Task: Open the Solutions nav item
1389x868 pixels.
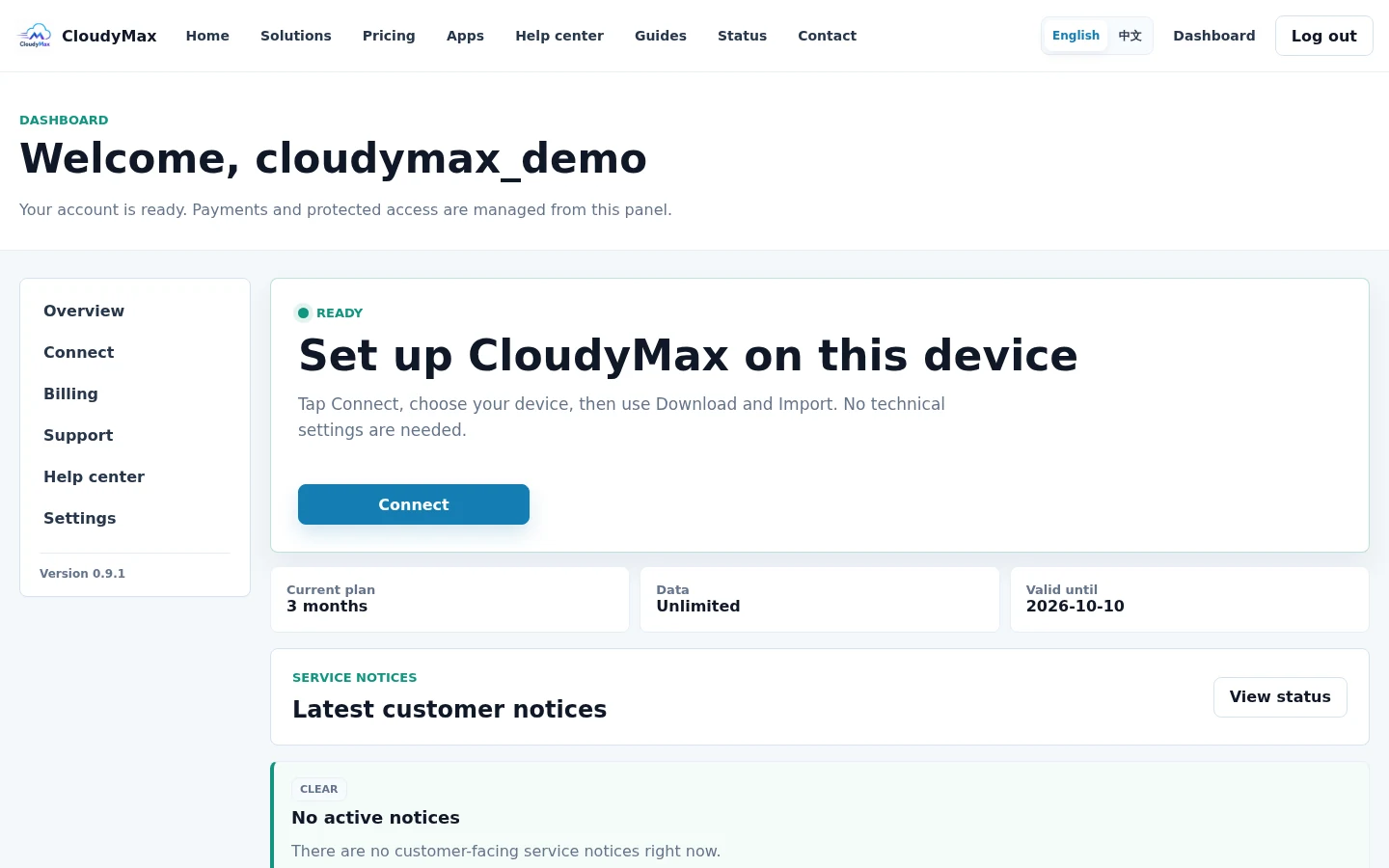Action: click(296, 36)
